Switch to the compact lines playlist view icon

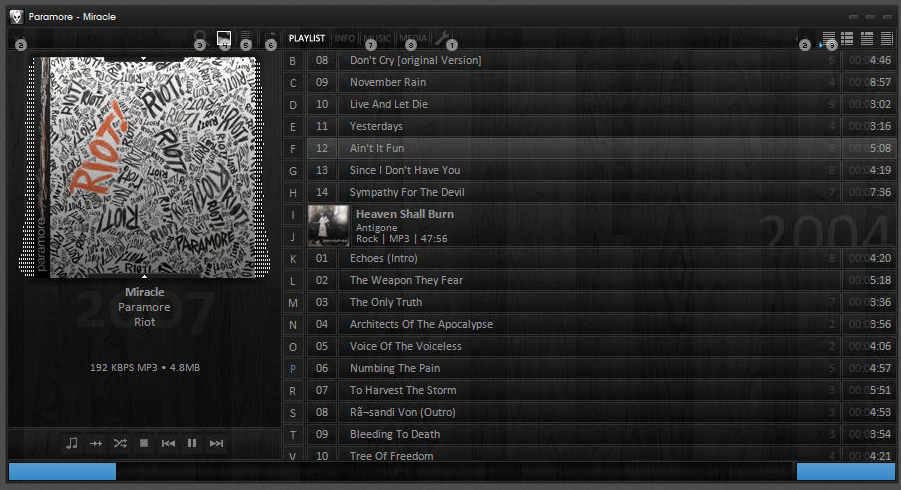[829, 38]
